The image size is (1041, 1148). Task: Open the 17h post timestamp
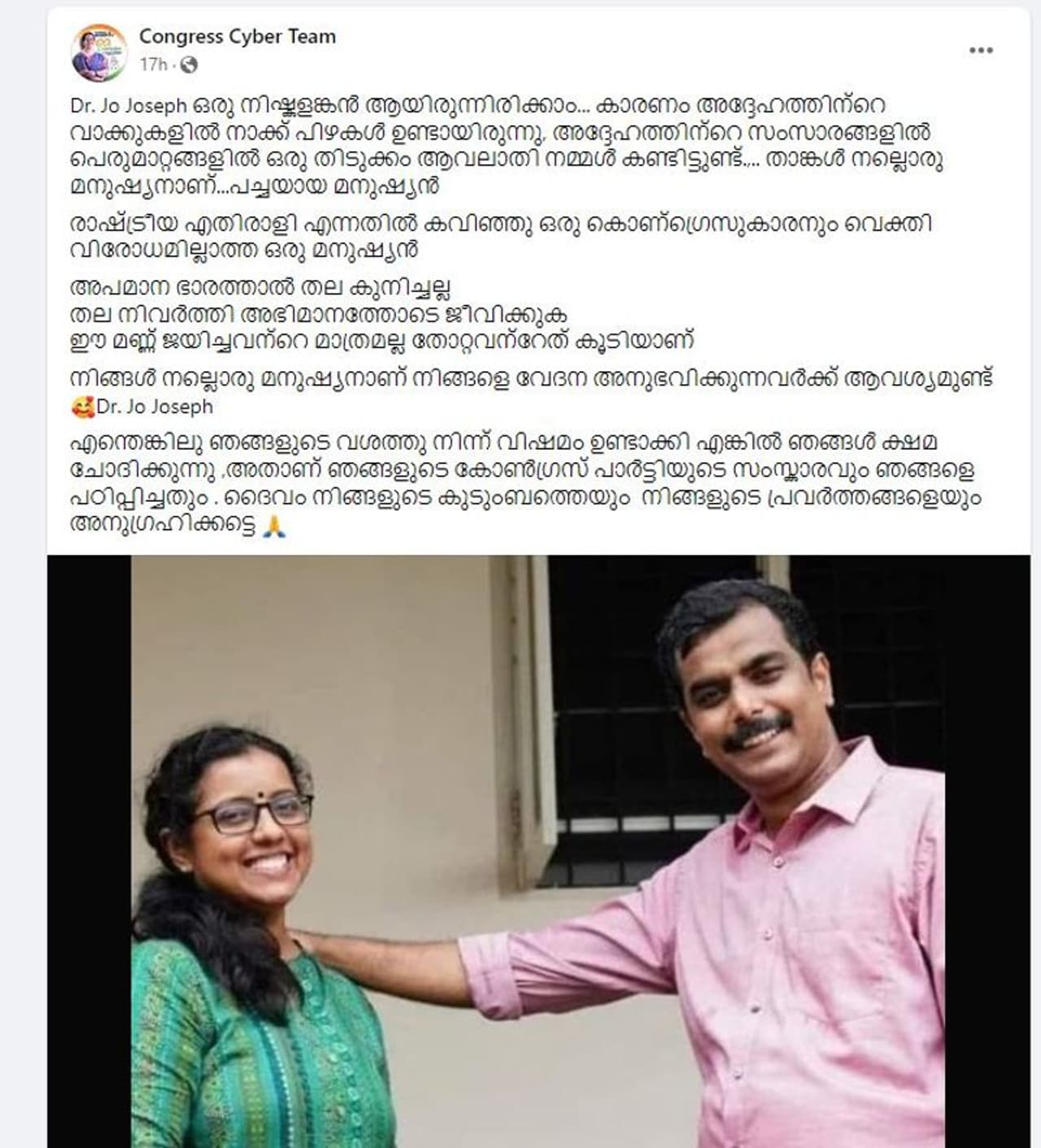click(153, 64)
